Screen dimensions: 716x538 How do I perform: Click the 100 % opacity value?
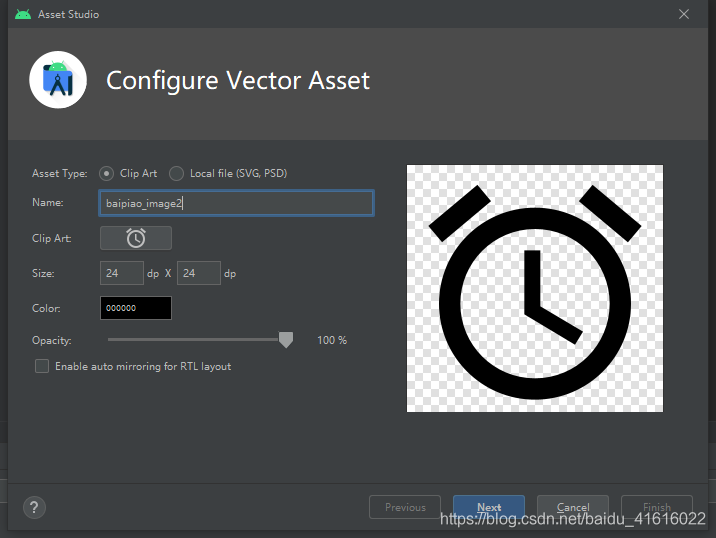332,340
